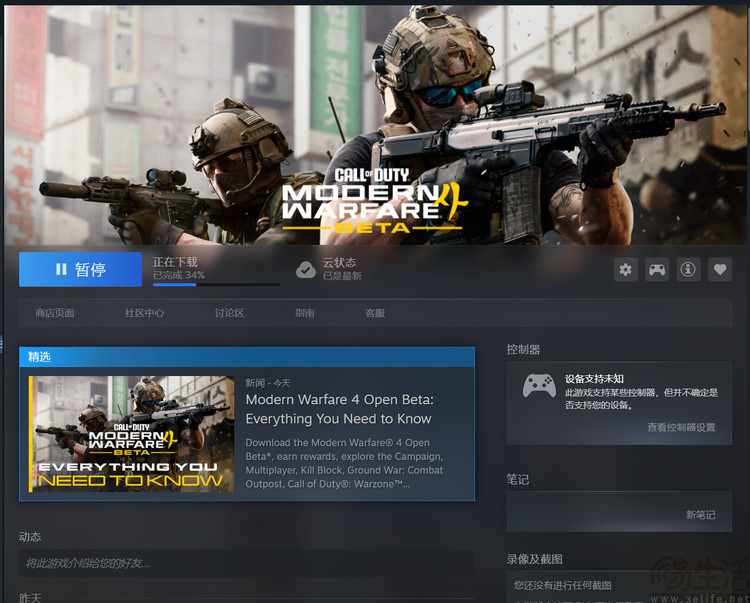Viewport: 750px width, 603px height.
Task: Open the featured news thumbnail image
Action: 132,434
